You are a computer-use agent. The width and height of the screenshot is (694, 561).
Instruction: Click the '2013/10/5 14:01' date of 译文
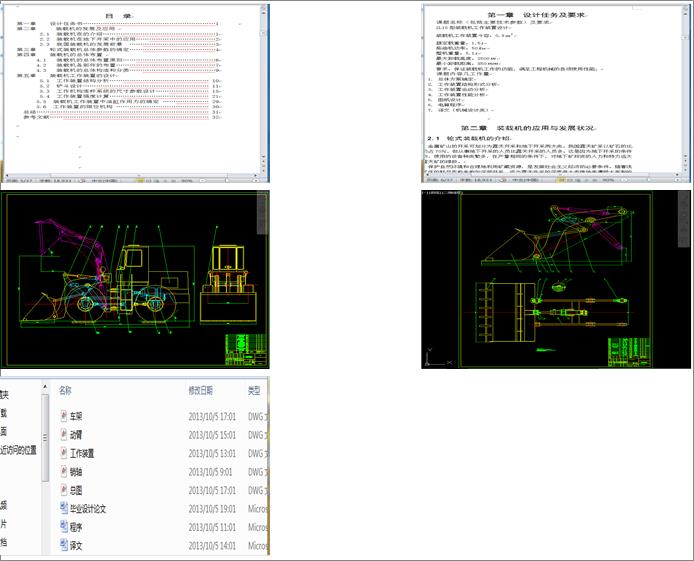point(212,546)
